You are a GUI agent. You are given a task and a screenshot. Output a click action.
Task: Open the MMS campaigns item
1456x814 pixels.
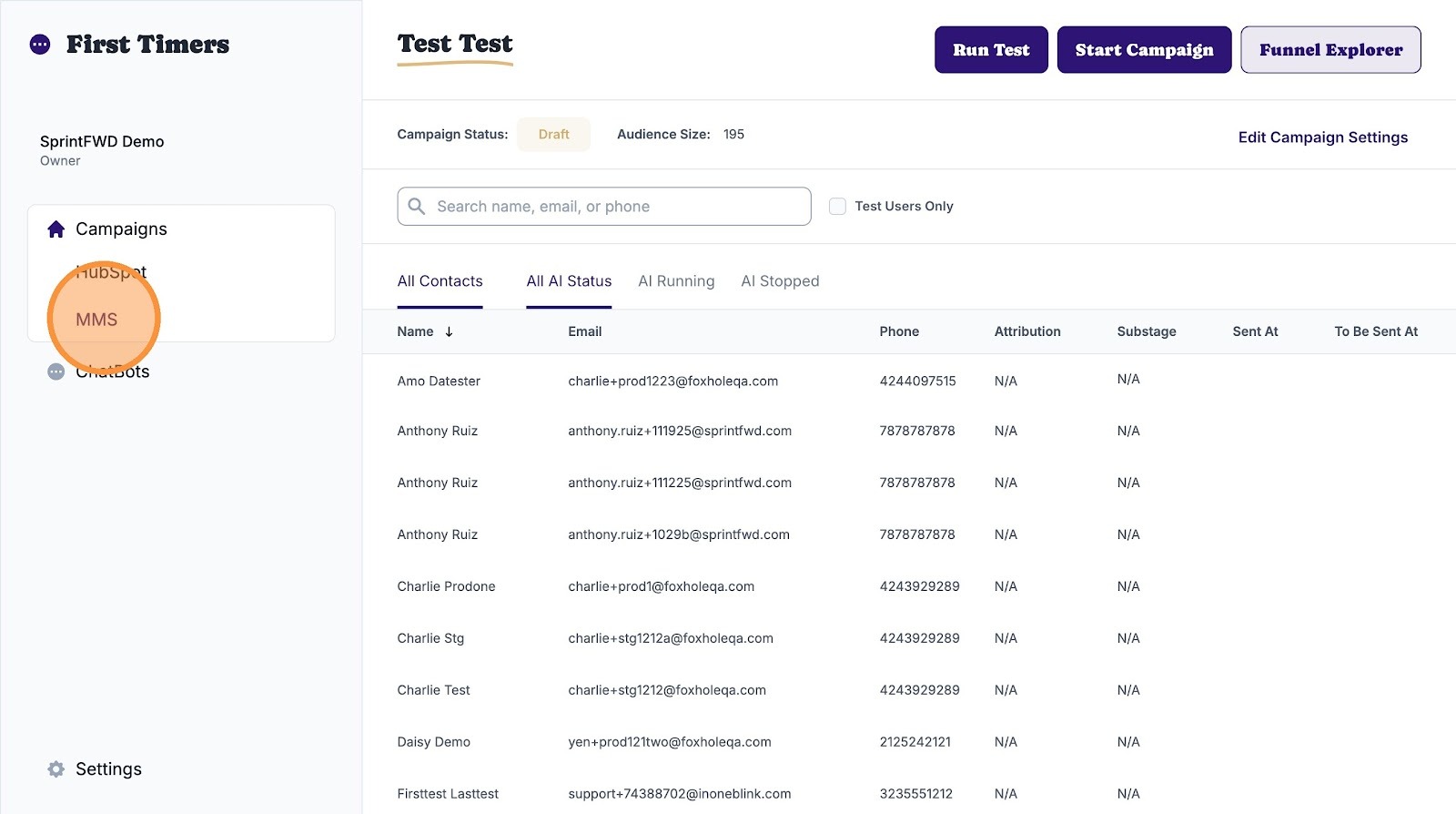click(96, 320)
